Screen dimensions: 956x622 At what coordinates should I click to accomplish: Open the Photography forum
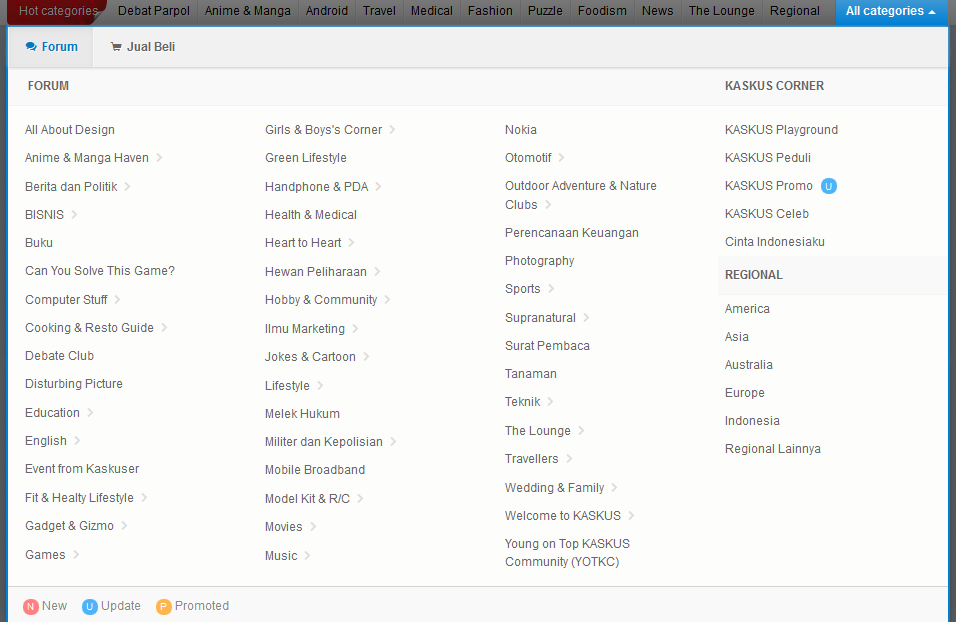coord(540,261)
